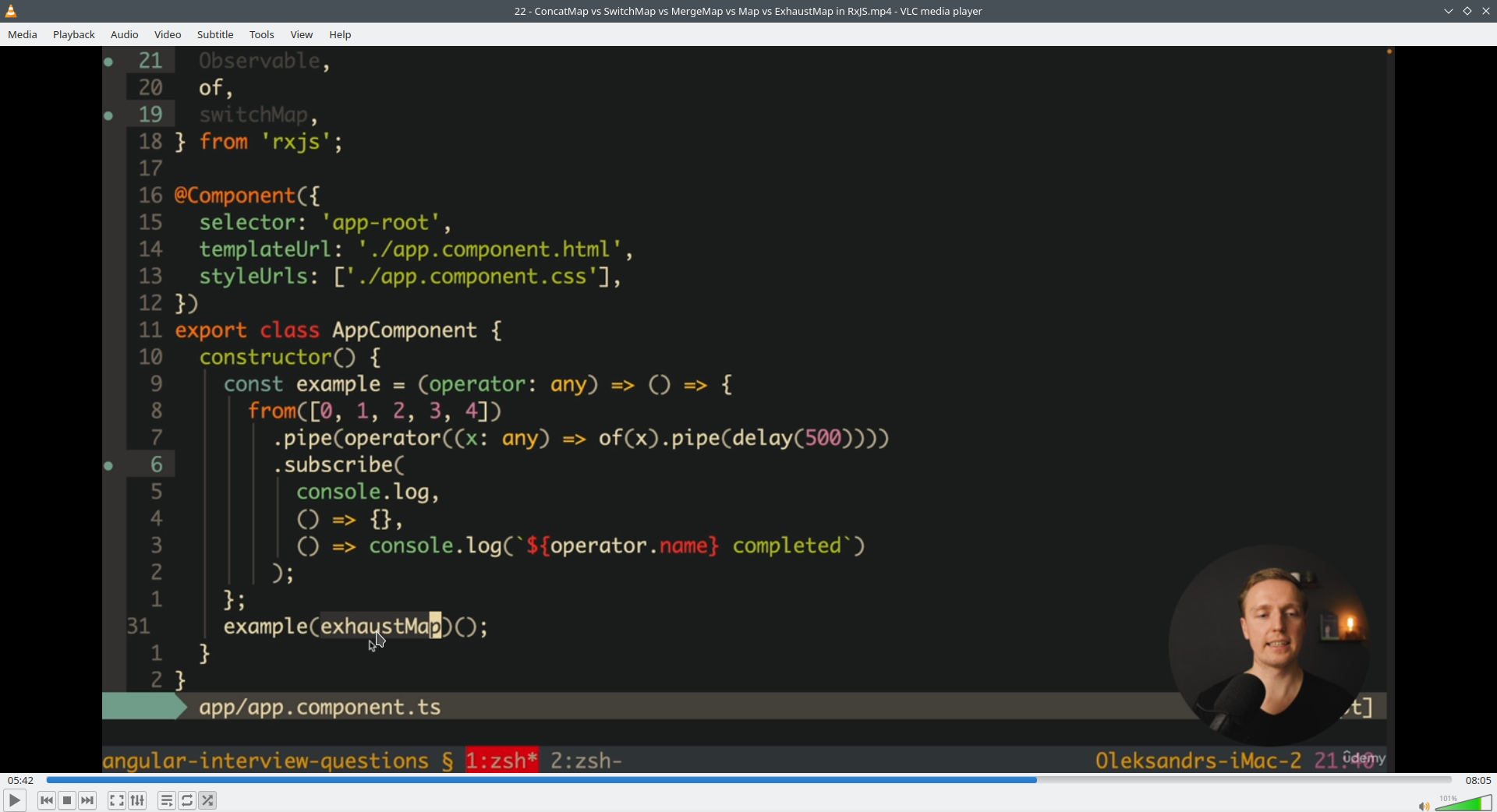Click 'Oleksandrs-iMac-2' hostname in video

(1198, 760)
